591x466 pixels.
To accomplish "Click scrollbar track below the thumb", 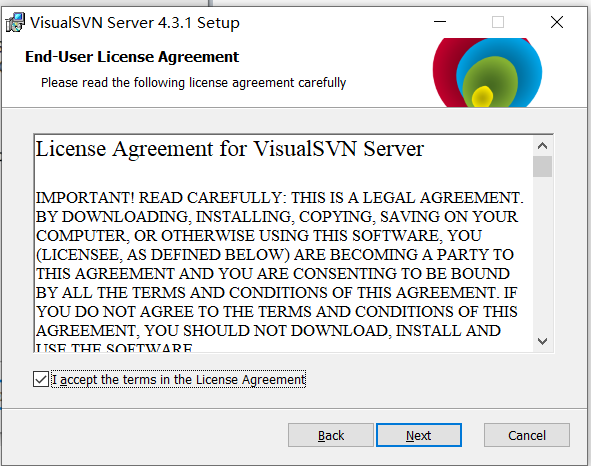I will click(542, 254).
